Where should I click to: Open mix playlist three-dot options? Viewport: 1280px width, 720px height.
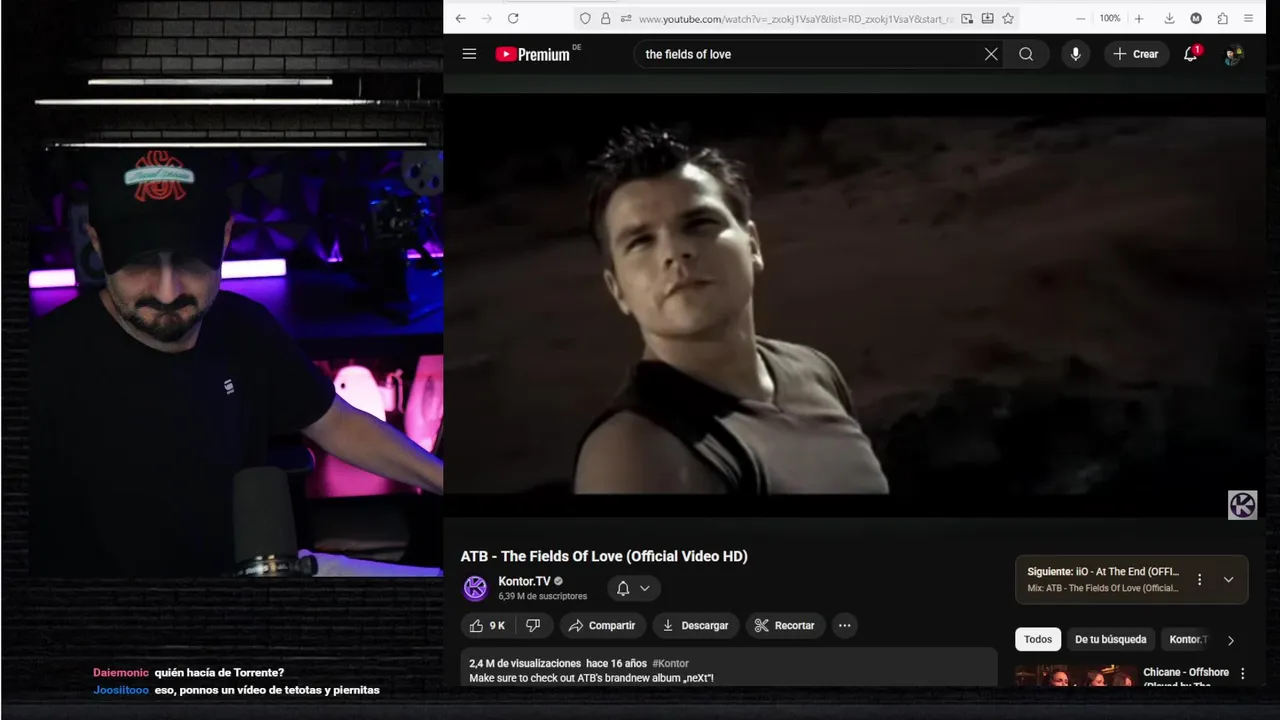(x=1199, y=579)
